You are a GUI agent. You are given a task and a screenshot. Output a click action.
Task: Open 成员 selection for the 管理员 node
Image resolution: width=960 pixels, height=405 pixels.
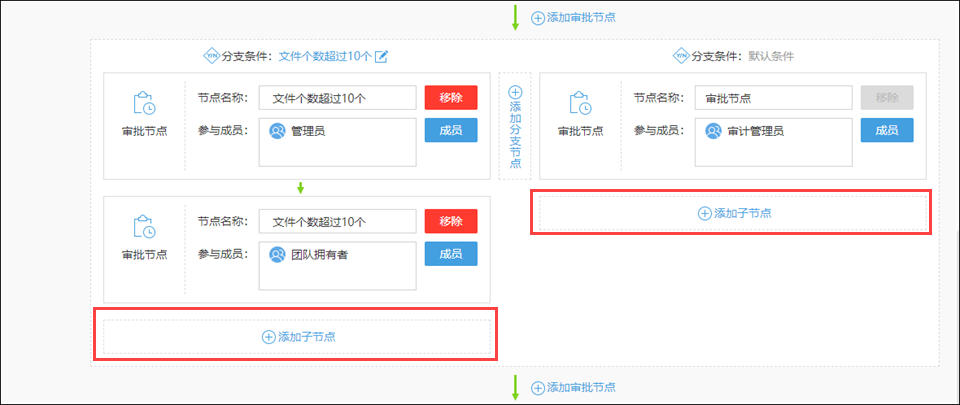pos(451,130)
